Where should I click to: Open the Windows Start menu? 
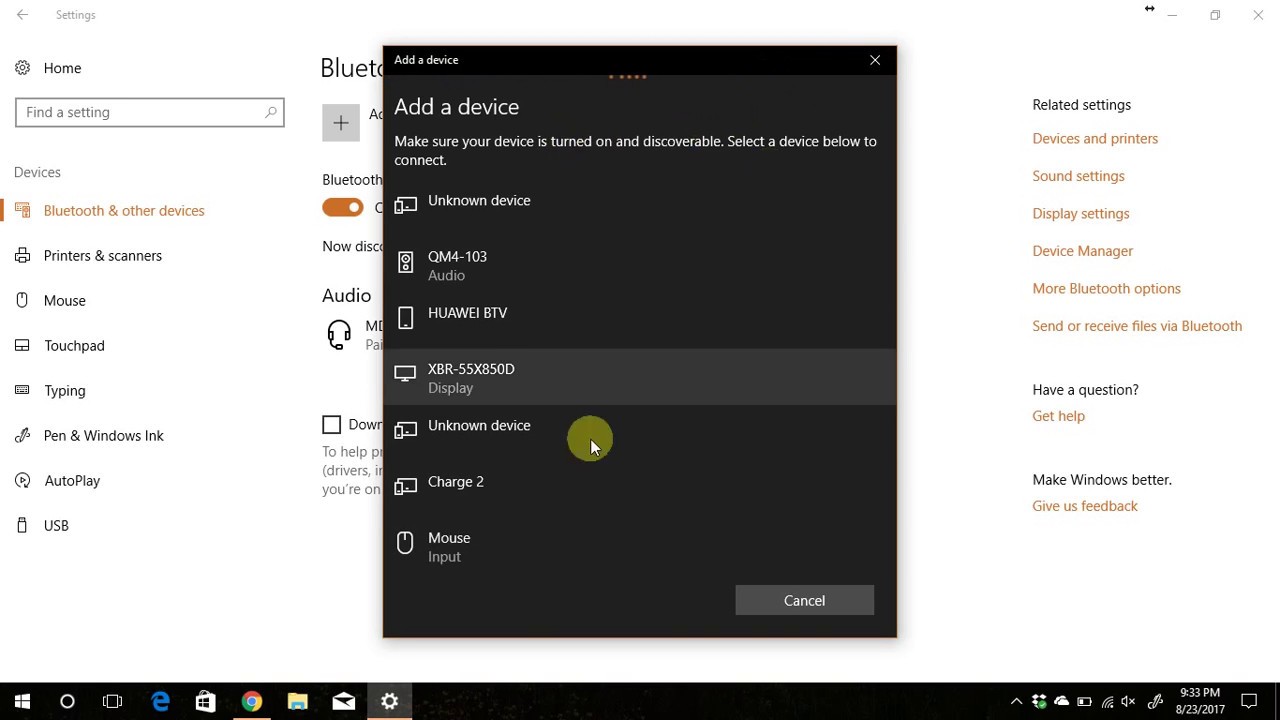tap(22, 702)
